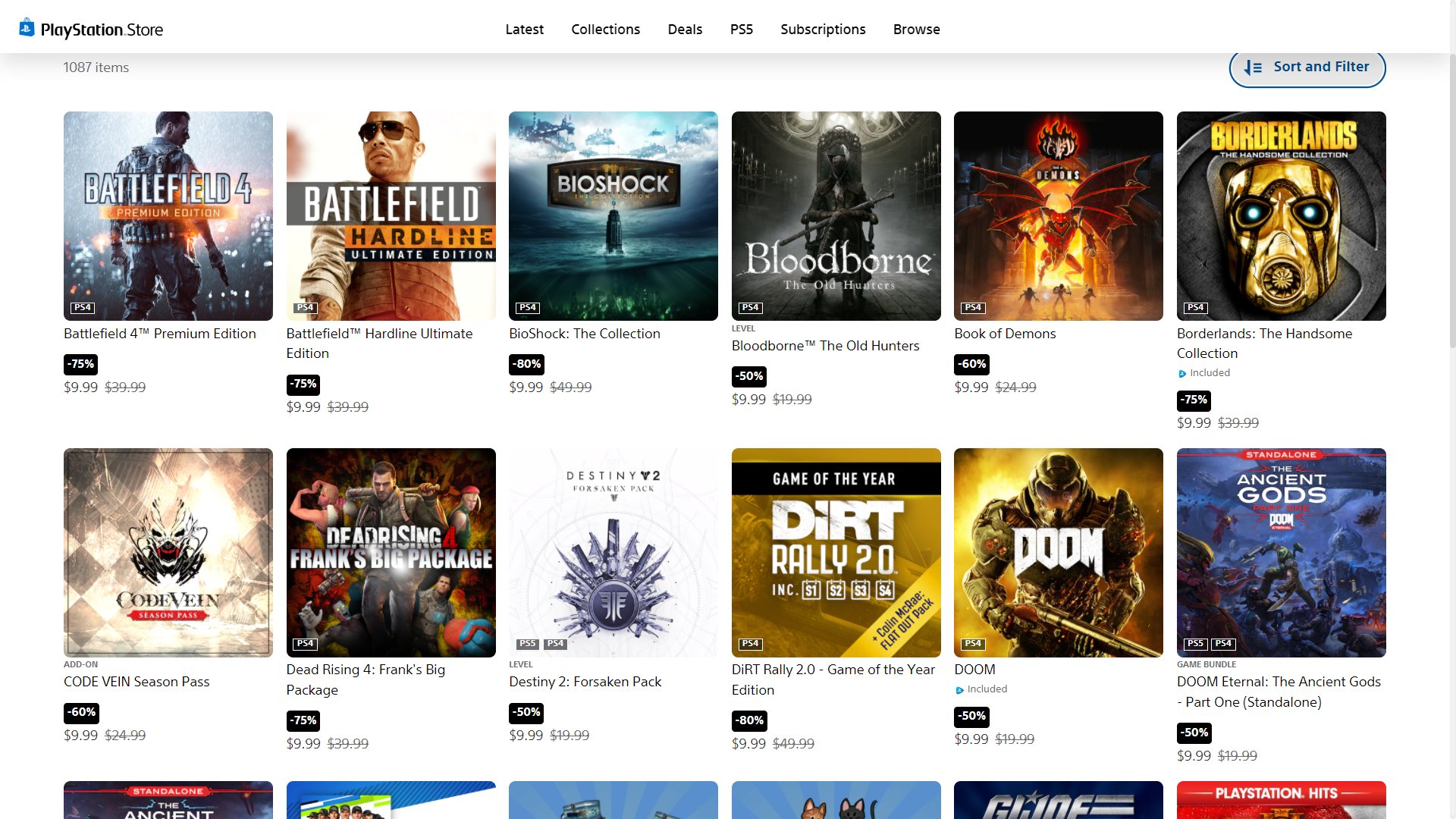Click the -80% discount badge under BioShock
1456x819 pixels.
(526, 364)
